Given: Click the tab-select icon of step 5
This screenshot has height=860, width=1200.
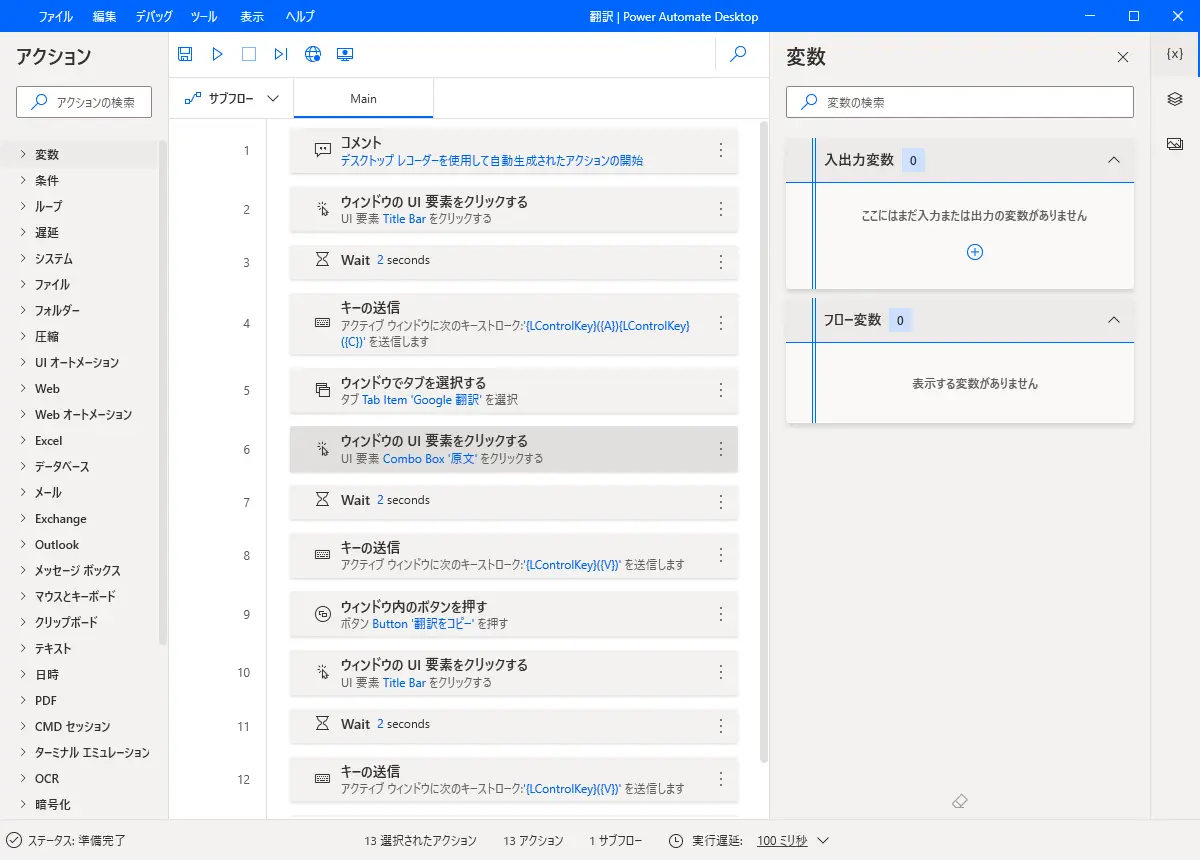Looking at the screenshot, I should (322, 390).
